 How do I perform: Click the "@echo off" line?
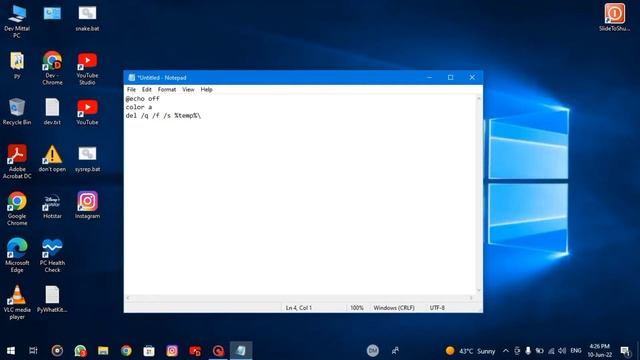[x=142, y=99]
